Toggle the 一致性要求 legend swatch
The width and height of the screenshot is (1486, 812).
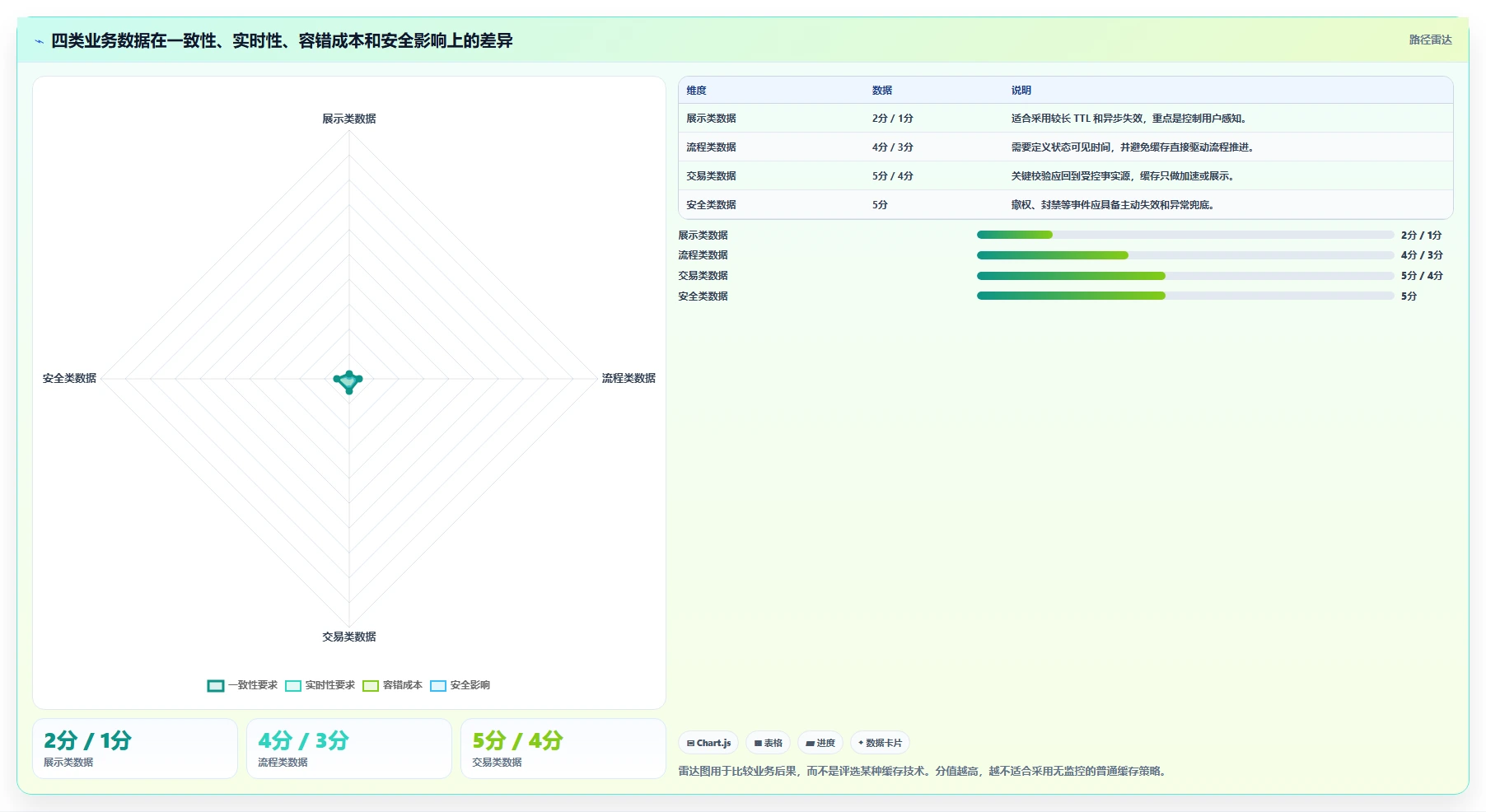click(x=216, y=686)
